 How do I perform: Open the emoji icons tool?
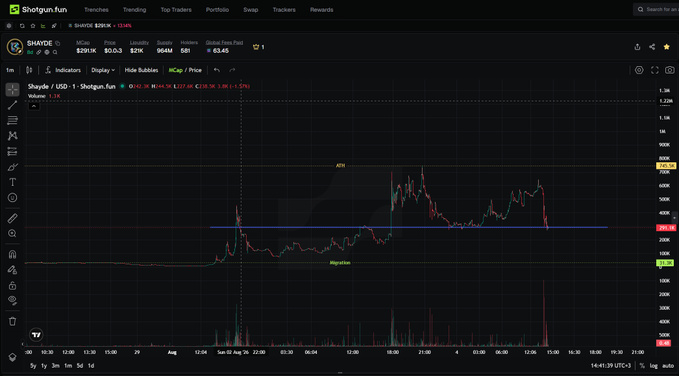click(13, 198)
